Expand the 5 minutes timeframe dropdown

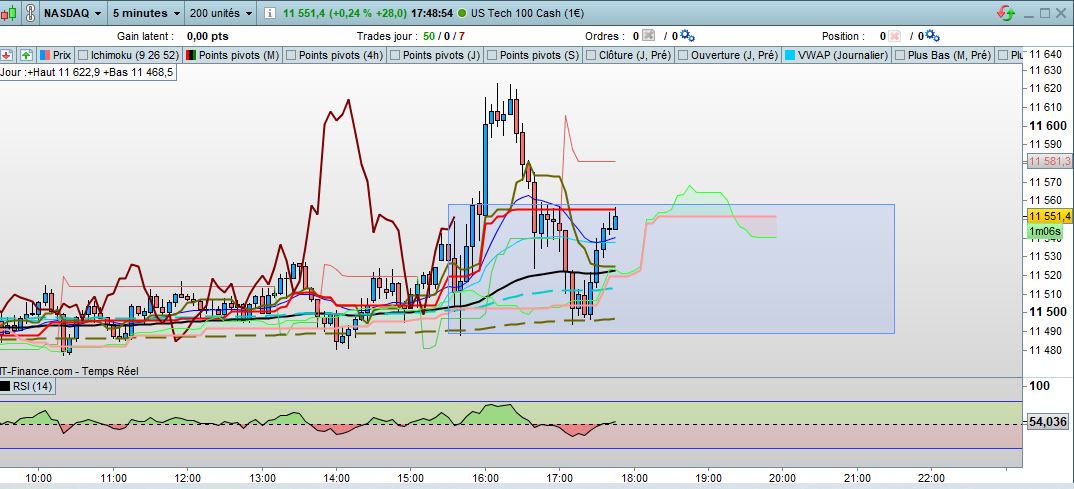coord(145,15)
